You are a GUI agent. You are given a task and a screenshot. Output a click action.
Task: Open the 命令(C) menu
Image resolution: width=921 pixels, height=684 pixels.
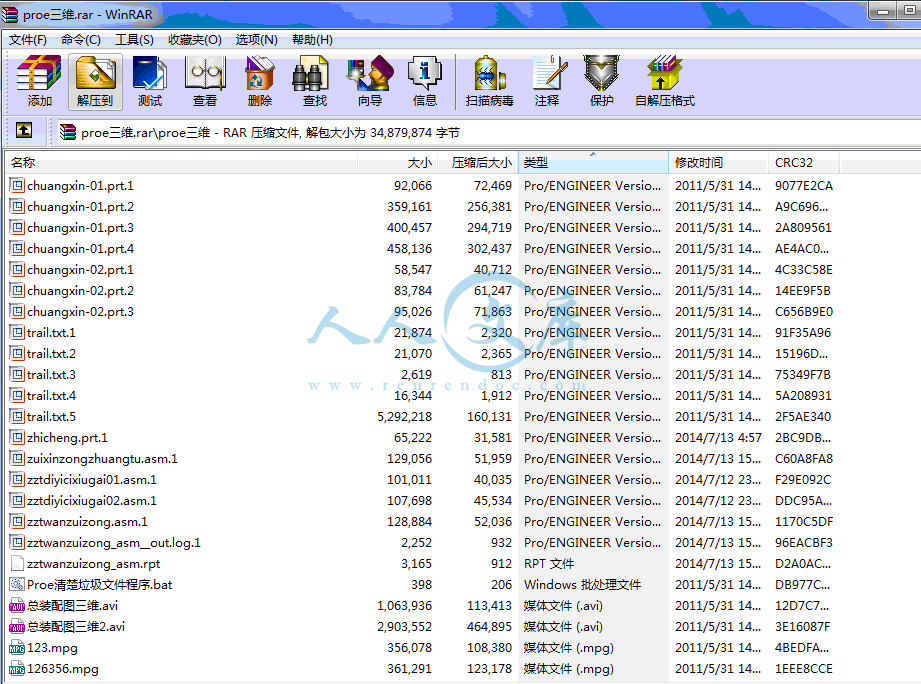pos(81,39)
